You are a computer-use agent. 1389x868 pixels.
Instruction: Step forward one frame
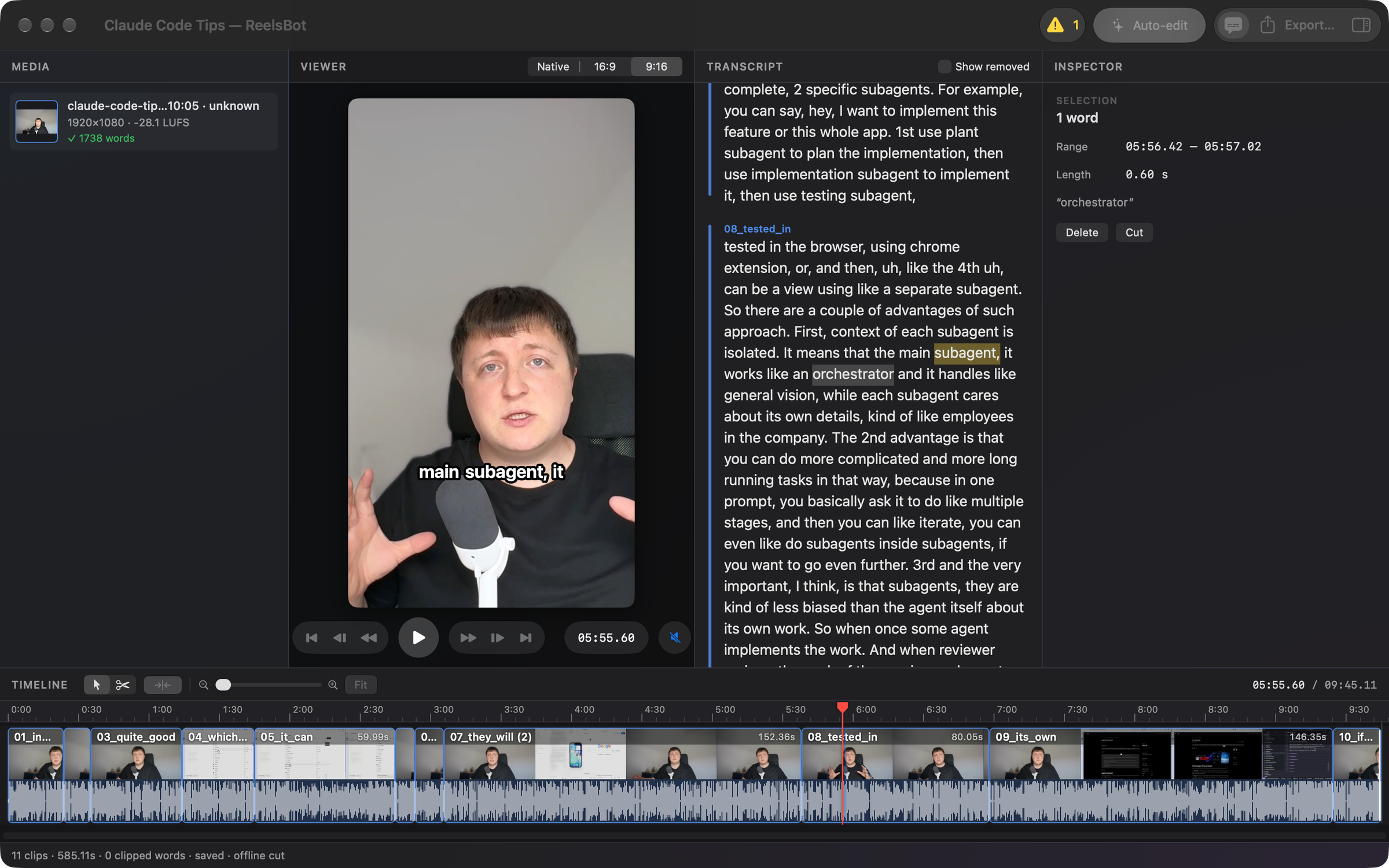497,638
